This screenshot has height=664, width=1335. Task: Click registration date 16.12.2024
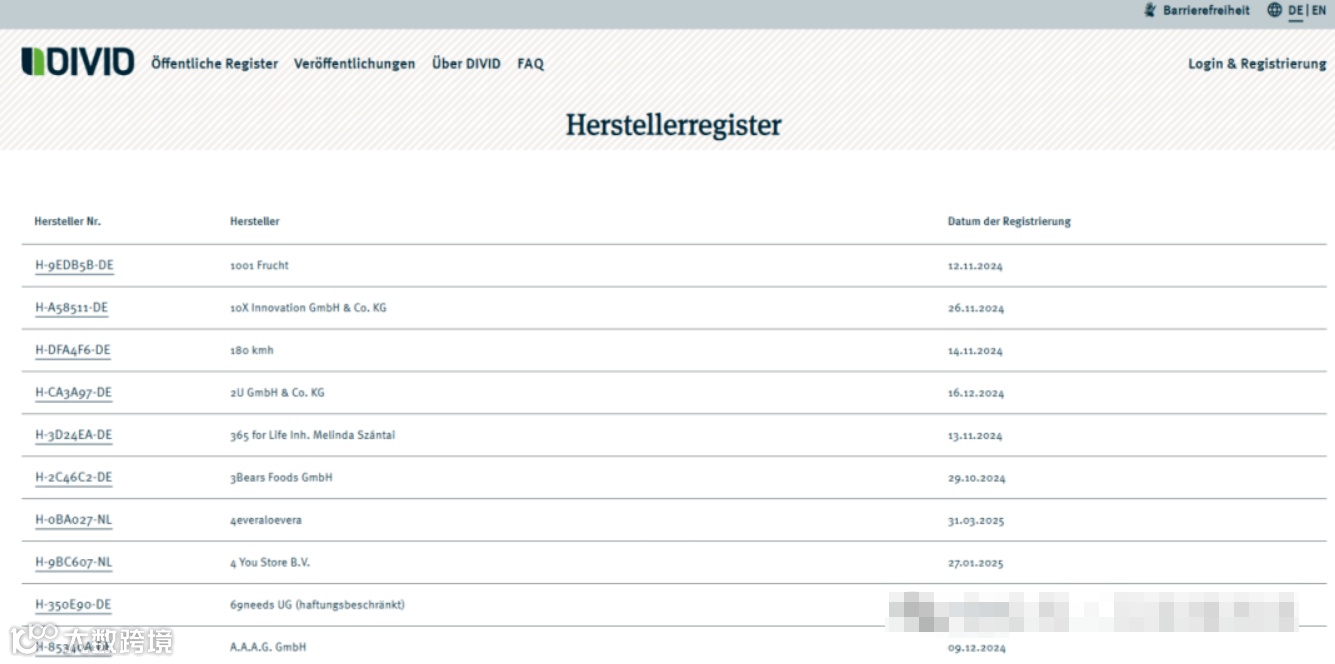coord(976,394)
